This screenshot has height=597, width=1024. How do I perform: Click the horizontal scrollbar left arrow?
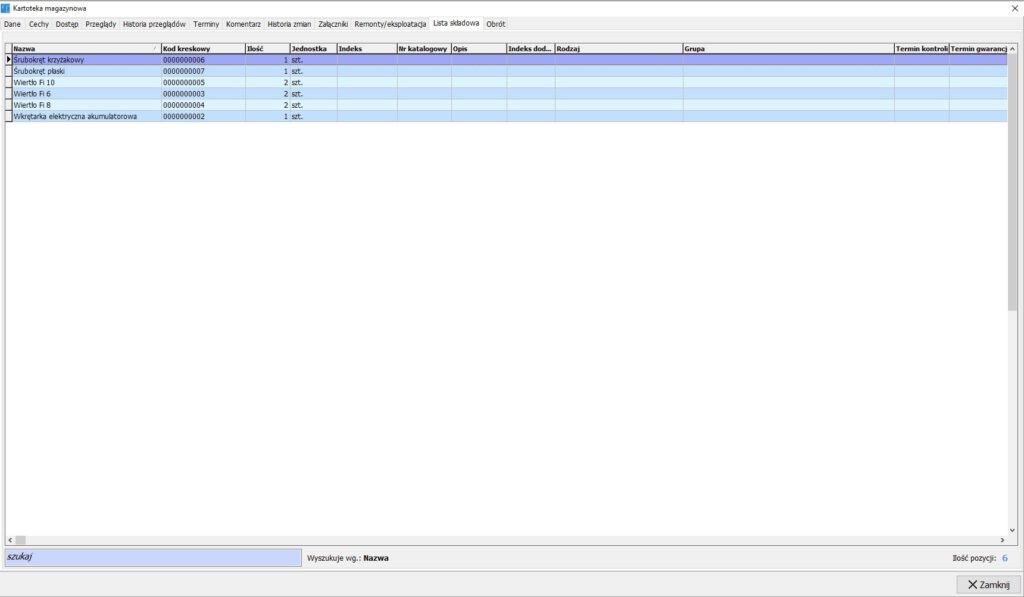(x=10, y=540)
